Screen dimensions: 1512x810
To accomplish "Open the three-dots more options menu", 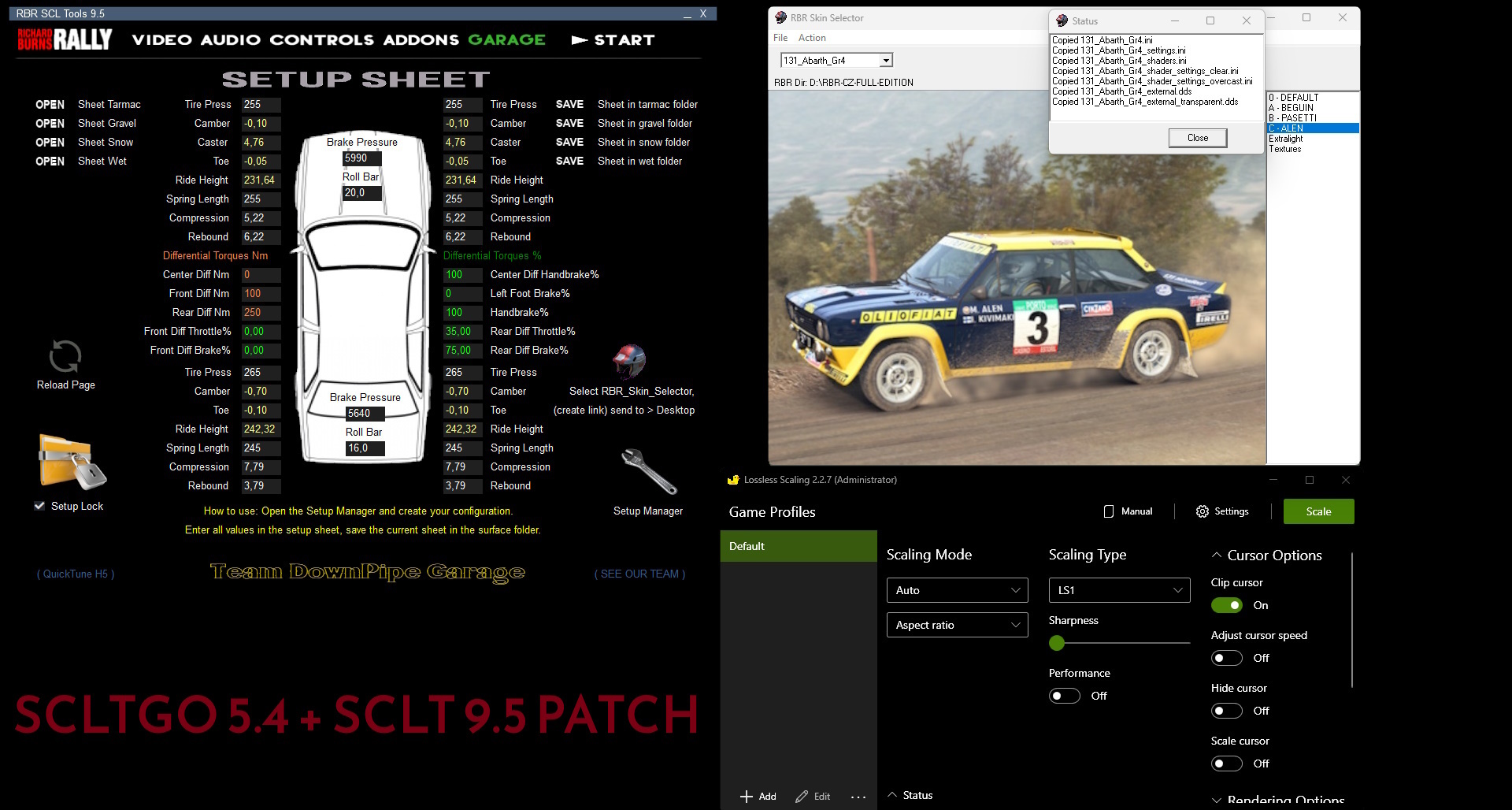I will (x=858, y=797).
